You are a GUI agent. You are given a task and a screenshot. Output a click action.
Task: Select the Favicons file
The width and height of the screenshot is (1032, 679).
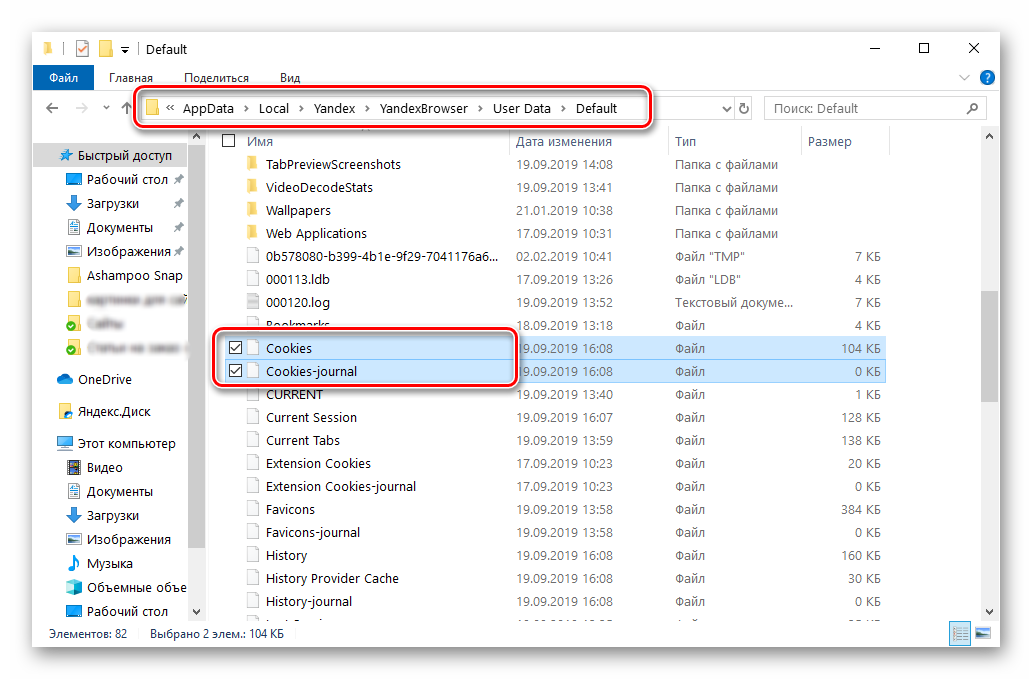[290, 510]
